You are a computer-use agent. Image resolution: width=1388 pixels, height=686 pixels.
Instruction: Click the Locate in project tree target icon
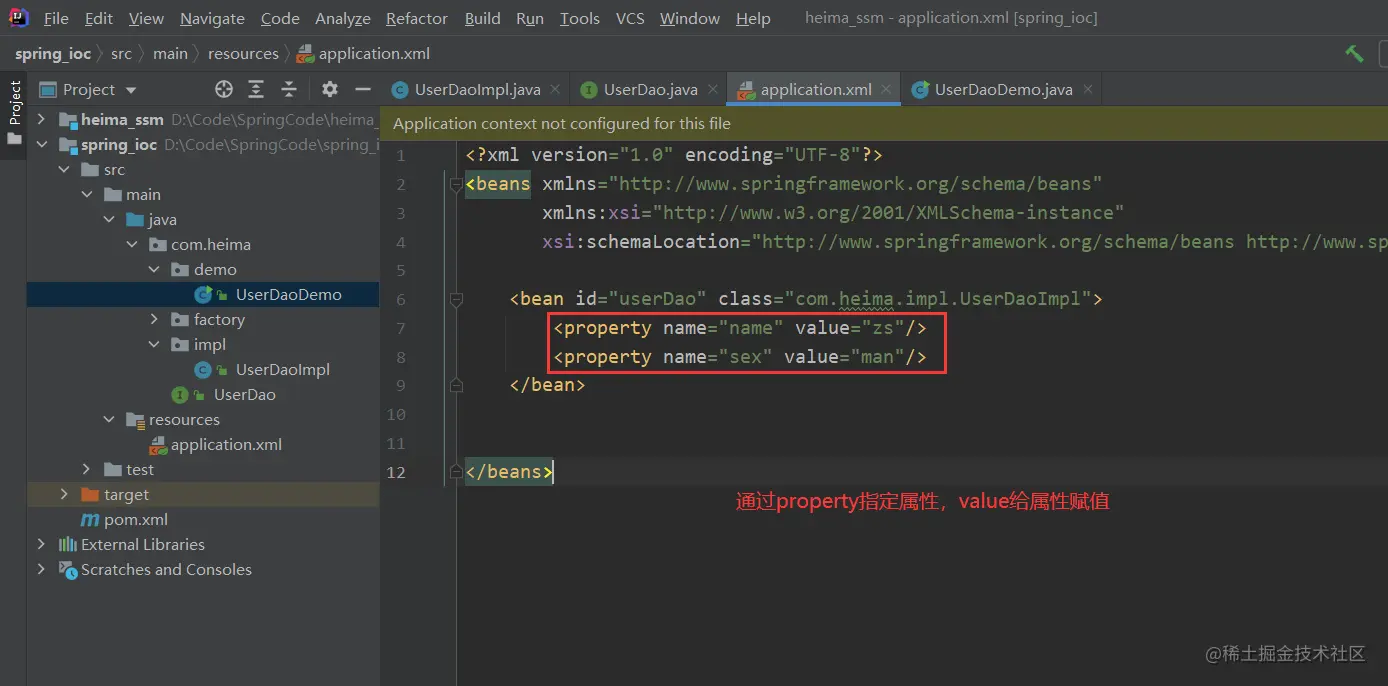pos(224,90)
